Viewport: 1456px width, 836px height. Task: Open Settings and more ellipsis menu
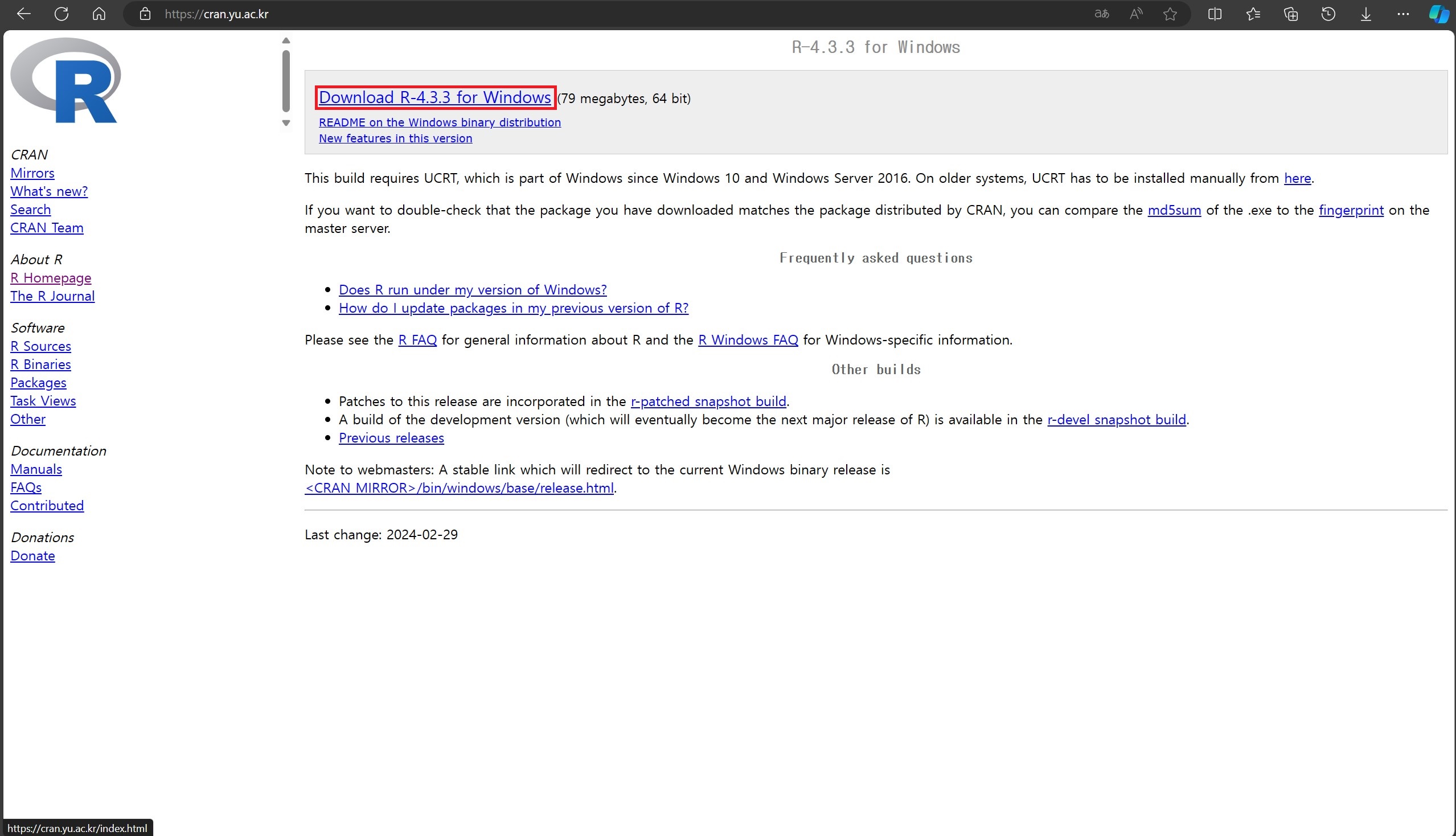[x=1402, y=14]
